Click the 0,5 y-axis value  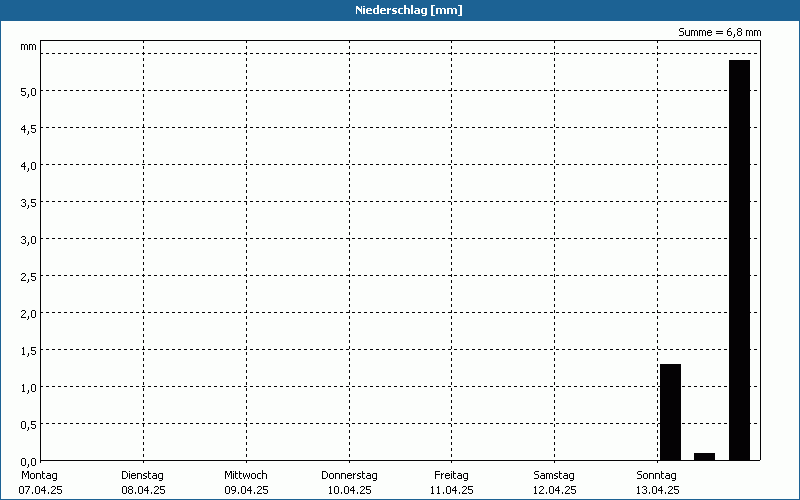click(x=29, y=426)
